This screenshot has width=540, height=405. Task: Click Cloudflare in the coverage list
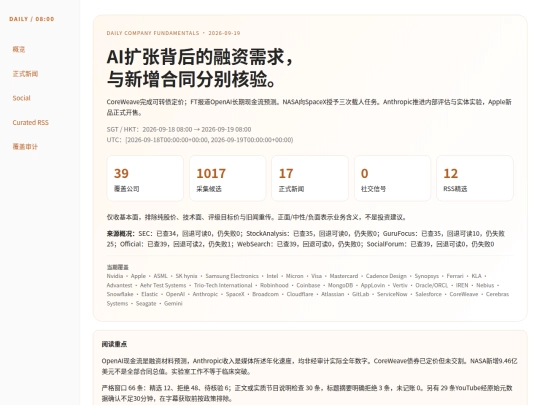click(300, 294)
